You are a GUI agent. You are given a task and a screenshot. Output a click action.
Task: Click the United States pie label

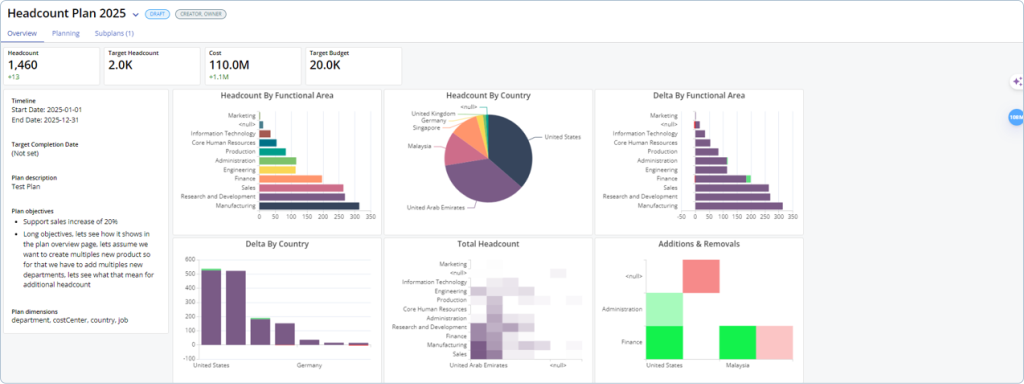pyautogui.click(x=562, y=137)
